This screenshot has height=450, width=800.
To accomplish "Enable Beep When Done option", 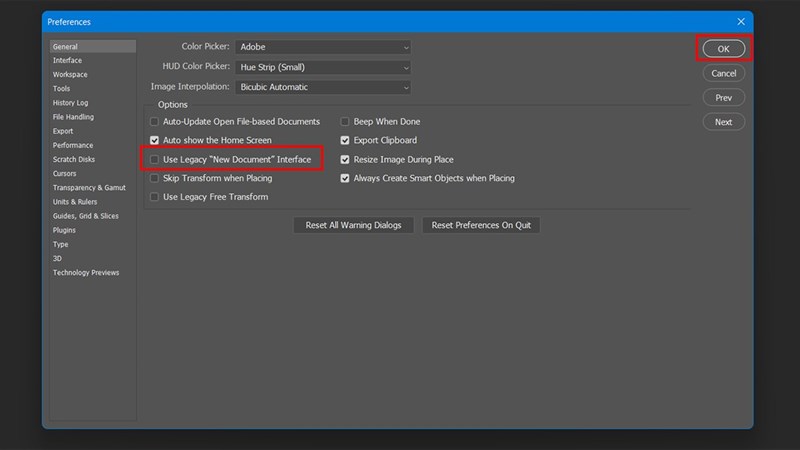I will coord(345,122).
